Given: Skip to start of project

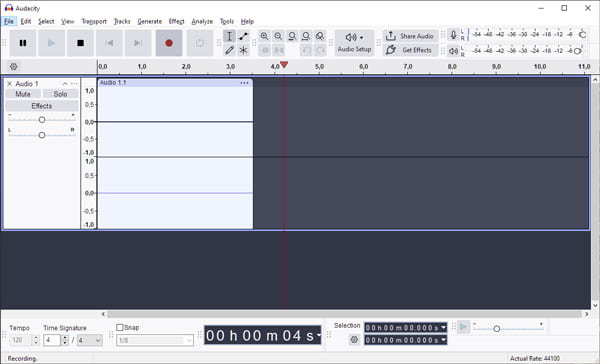Looking at the screenshot, I should tap(109, 43).
